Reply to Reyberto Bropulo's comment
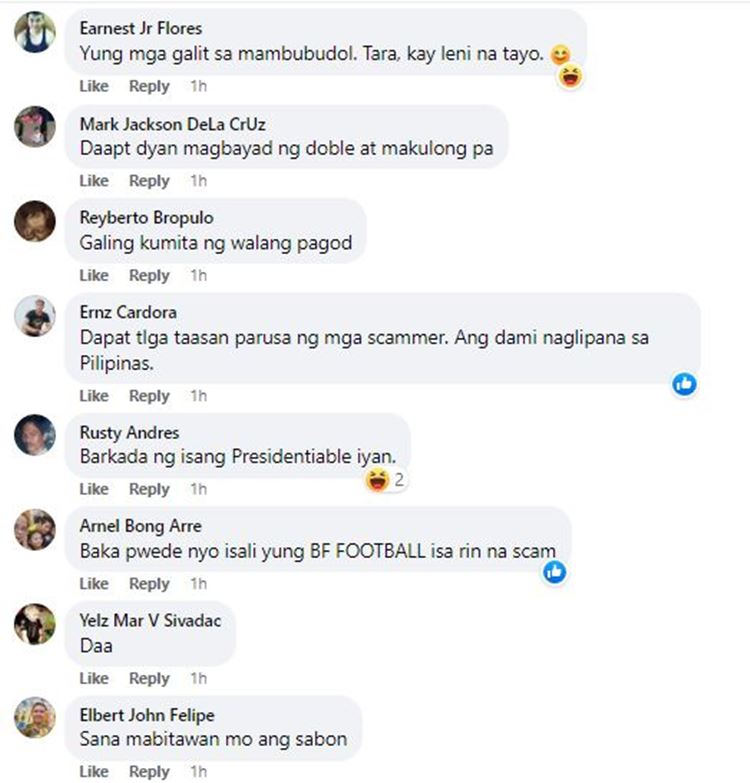This screenshot has width=750, height=783. tap(149, 276)
